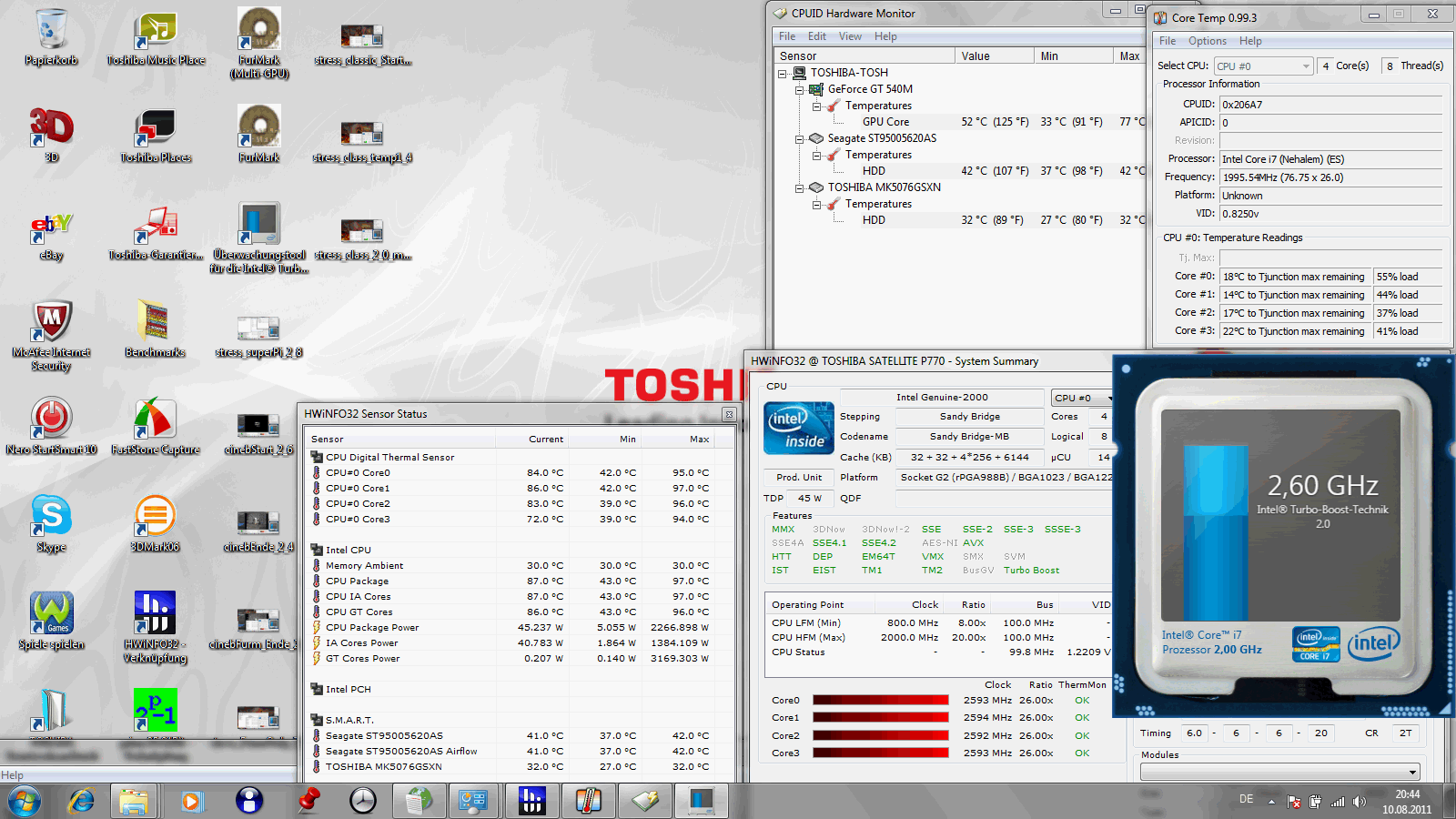Open File menu in CPUID Hardware Monitor
Viewport: 1456px width, 819px height.
click(x=787, y=36)
